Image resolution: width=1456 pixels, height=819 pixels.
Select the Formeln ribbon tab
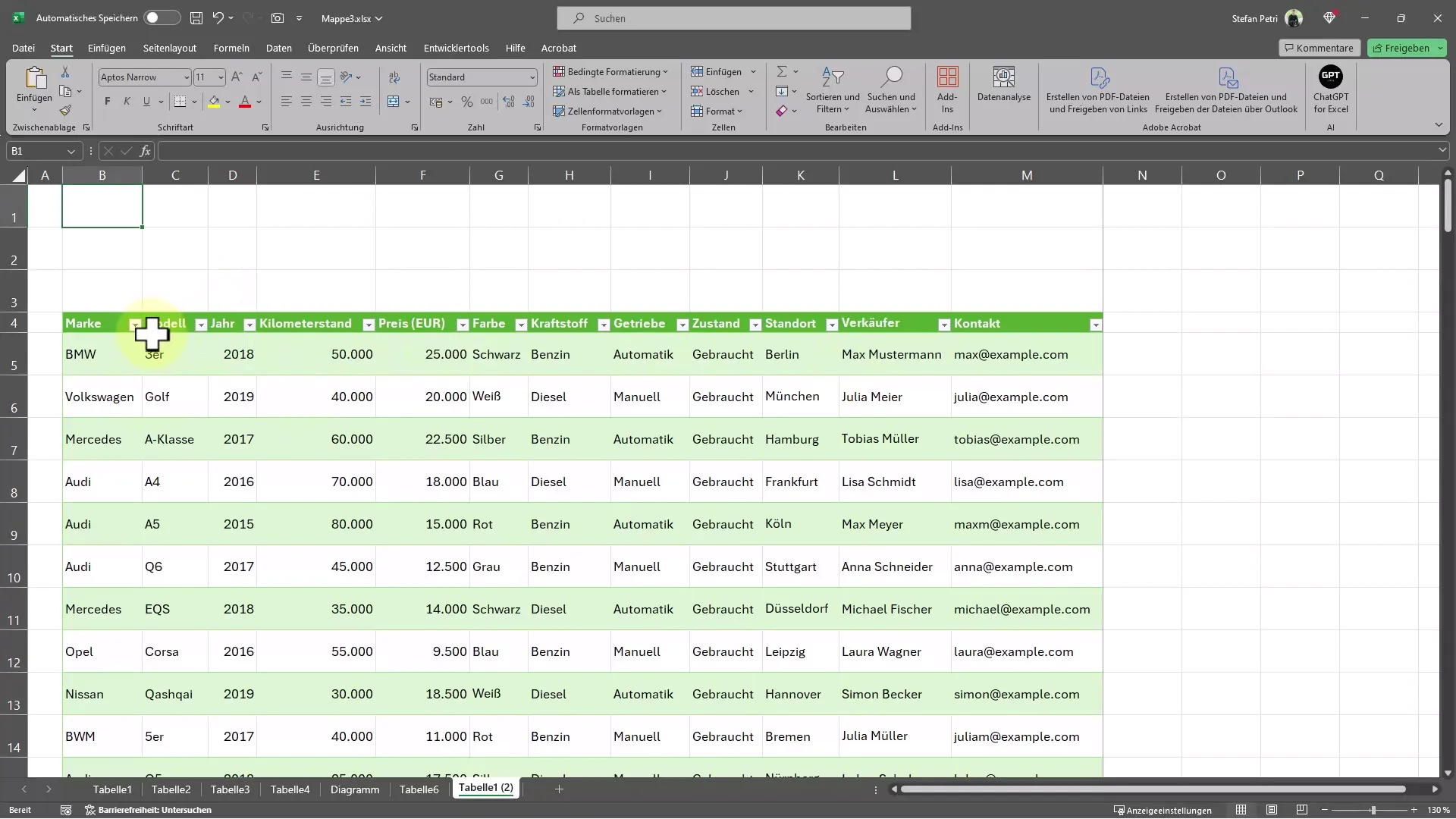[x=231, y=47]
